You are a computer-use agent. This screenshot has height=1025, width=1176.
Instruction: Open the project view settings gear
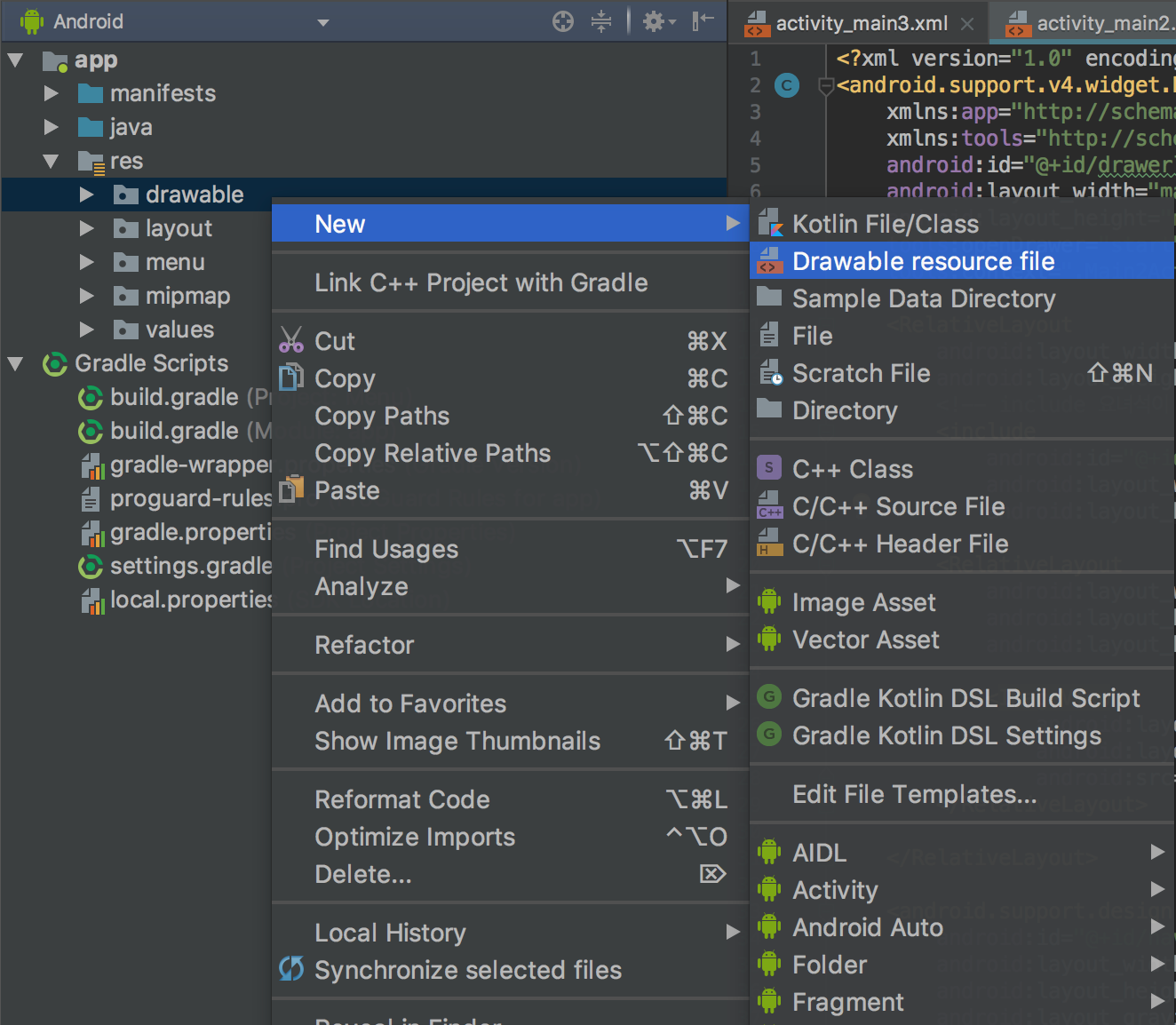pos(658,21)
